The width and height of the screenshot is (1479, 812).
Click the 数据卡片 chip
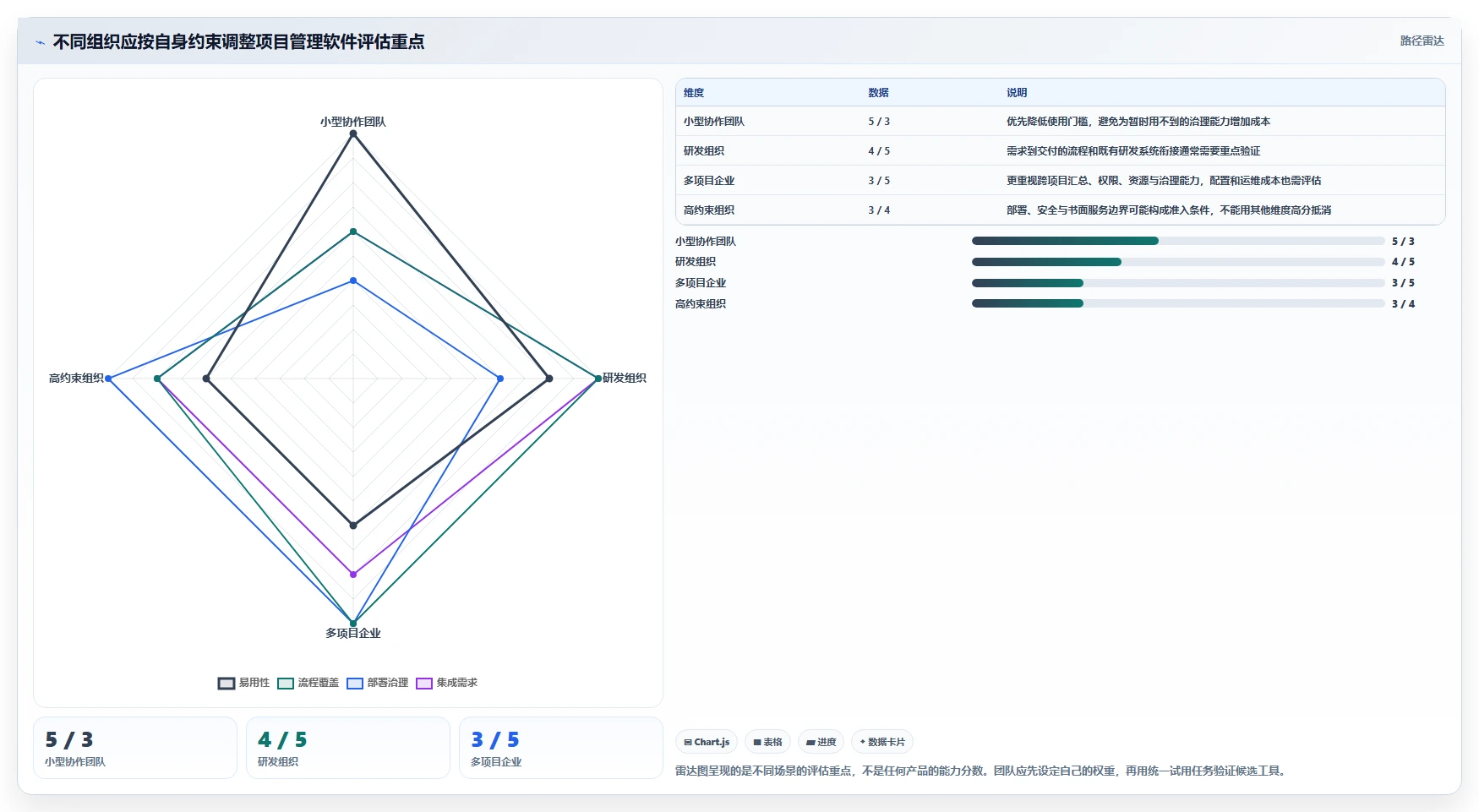click(882, 742)
